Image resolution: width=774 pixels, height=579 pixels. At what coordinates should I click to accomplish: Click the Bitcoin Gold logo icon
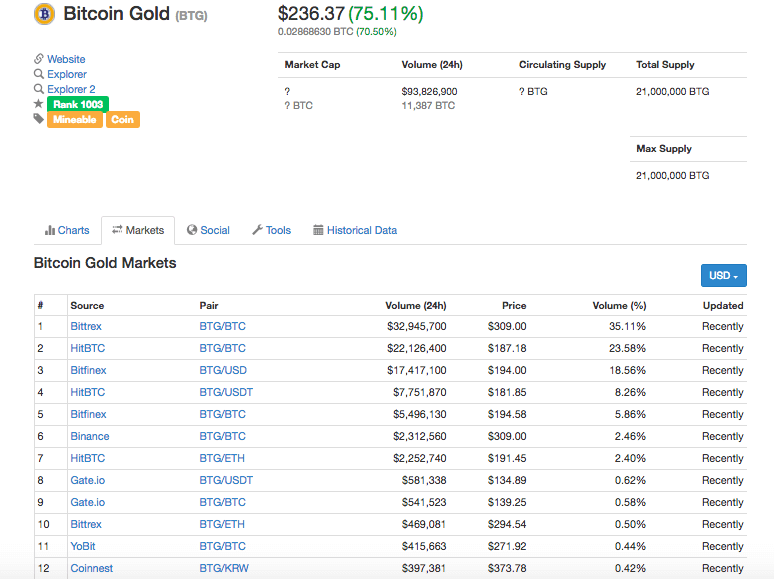[45, 14]
